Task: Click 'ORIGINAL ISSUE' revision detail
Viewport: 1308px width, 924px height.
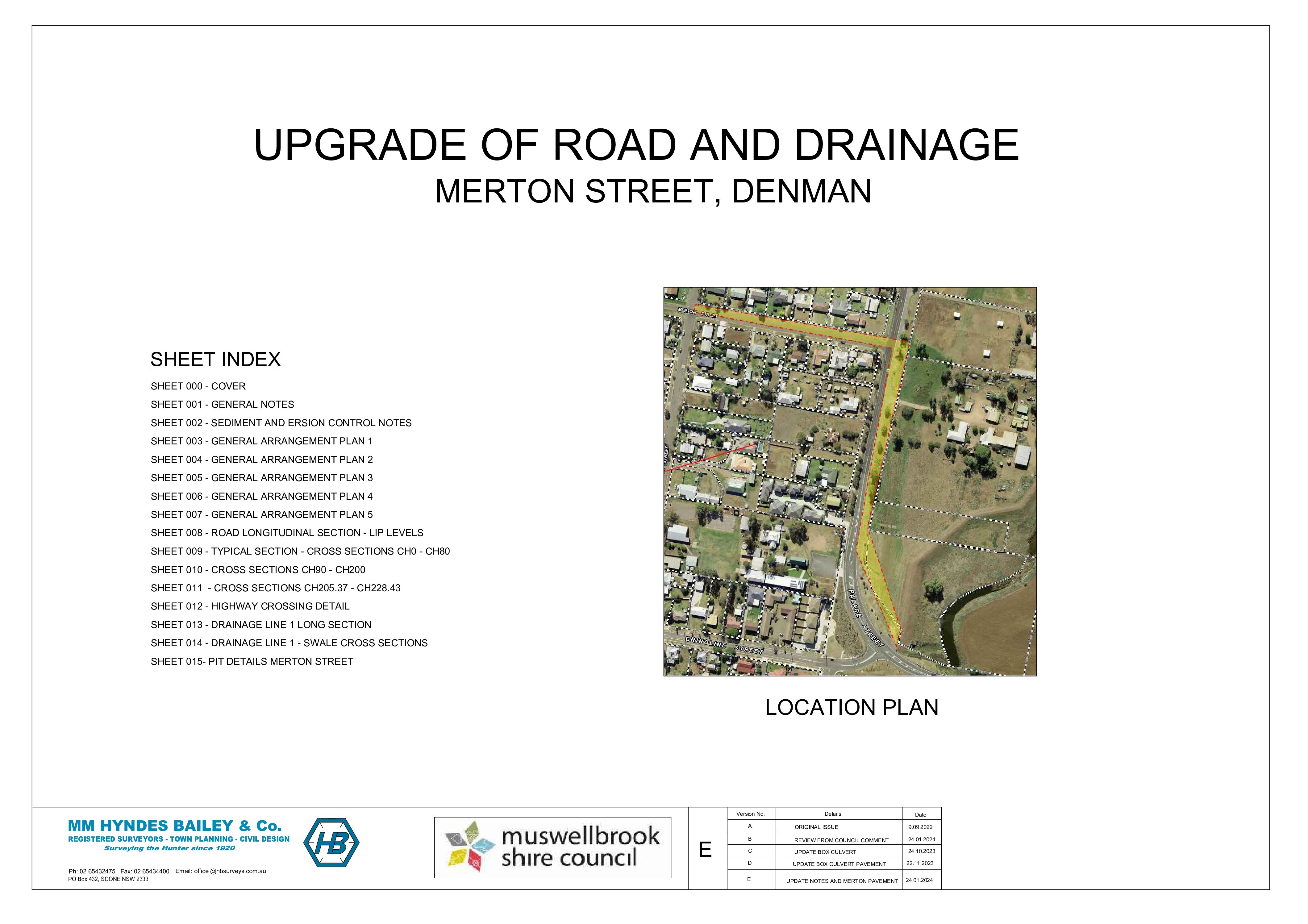Action: [816, 827]
